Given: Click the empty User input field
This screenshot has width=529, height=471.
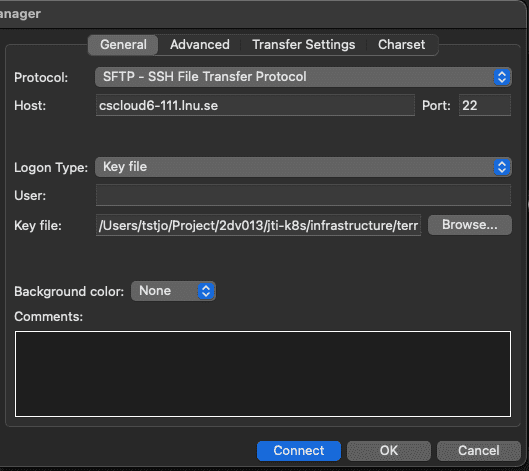Looking at the screenshot, I should 303,195.
